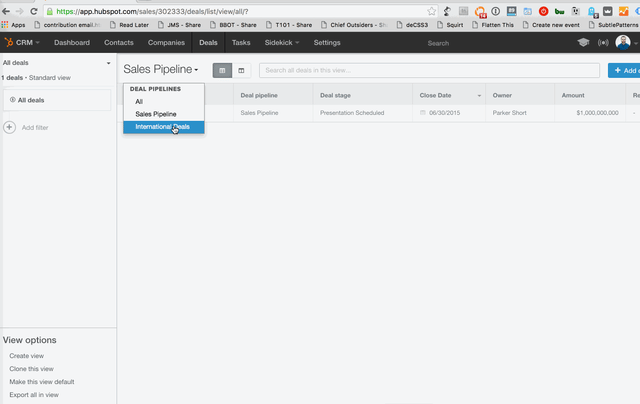Open the profile menu arrow beside avatar
Image resolution: width=640 pixels, height=404 pixels.
tap(636, 43)
